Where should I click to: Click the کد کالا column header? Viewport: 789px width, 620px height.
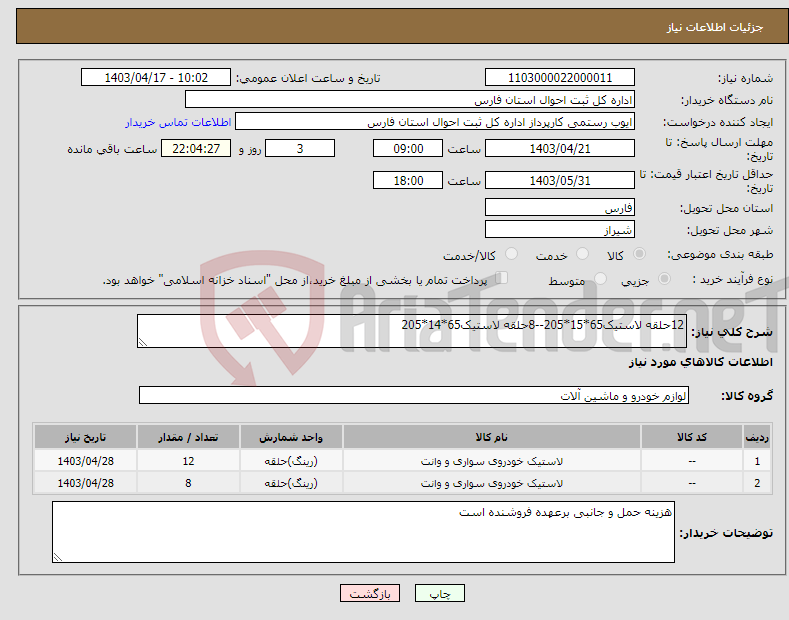pos(692,437)
